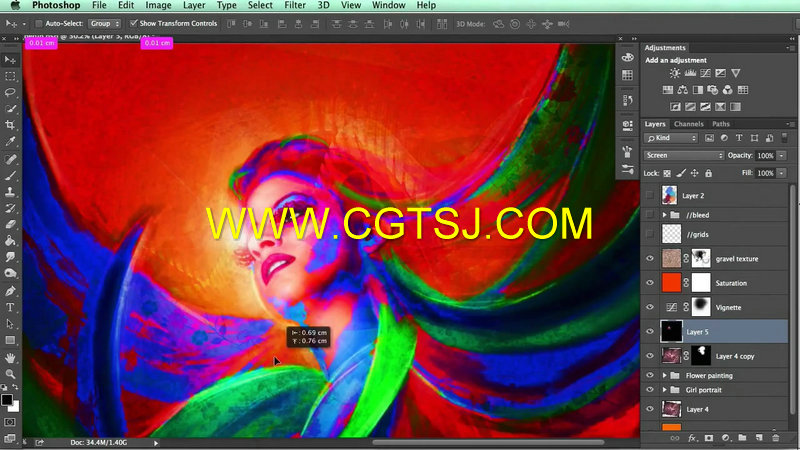The height and width of the screenshot is (450, 800).
Task: Open the status bar info arrow
Action: [156, 443]
